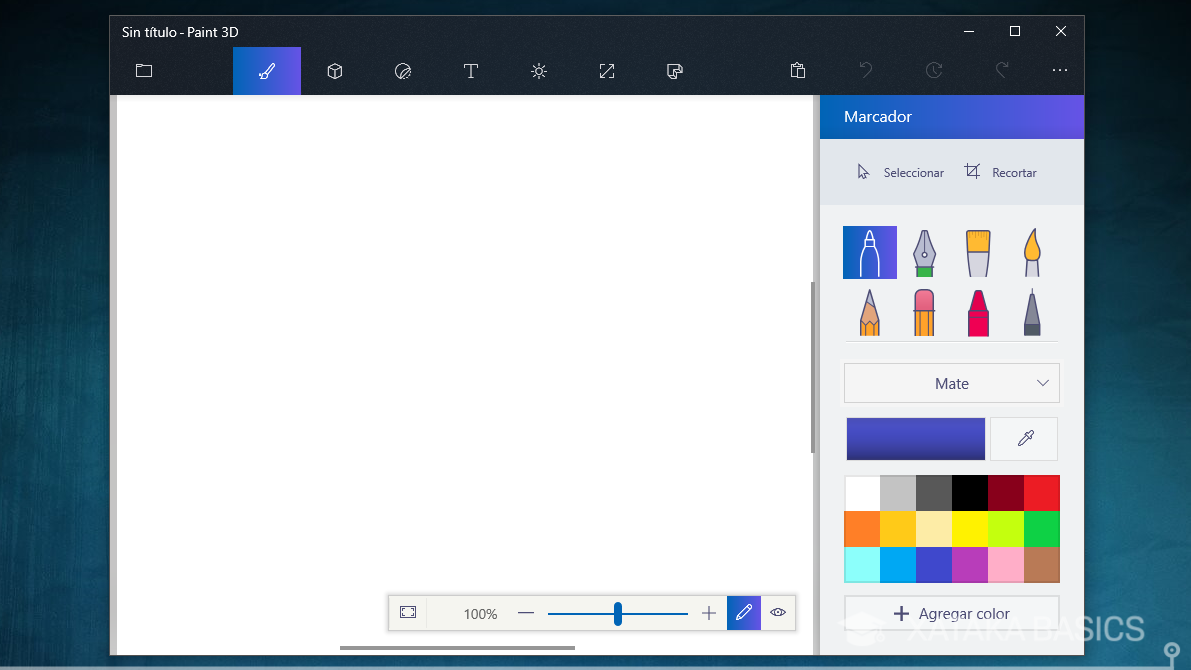1191x670 pixels.
Task: Click Agregar color button
Action: click(x=951, y=613)
